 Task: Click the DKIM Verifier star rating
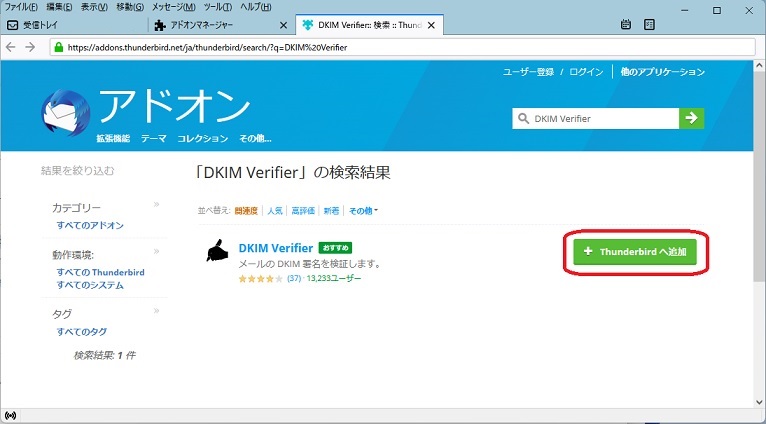pos(260,278)
